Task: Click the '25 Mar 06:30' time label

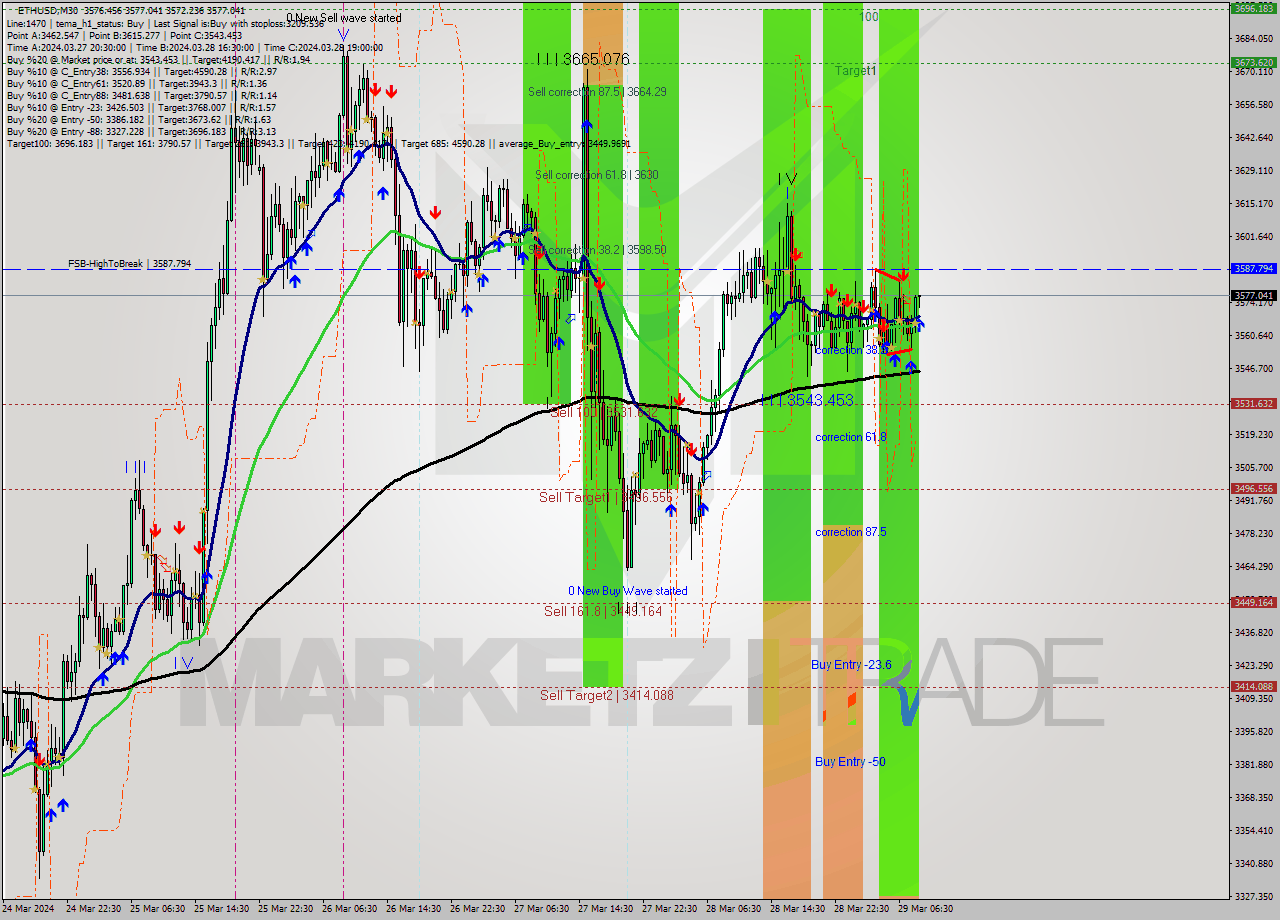Action: point(158,909)
